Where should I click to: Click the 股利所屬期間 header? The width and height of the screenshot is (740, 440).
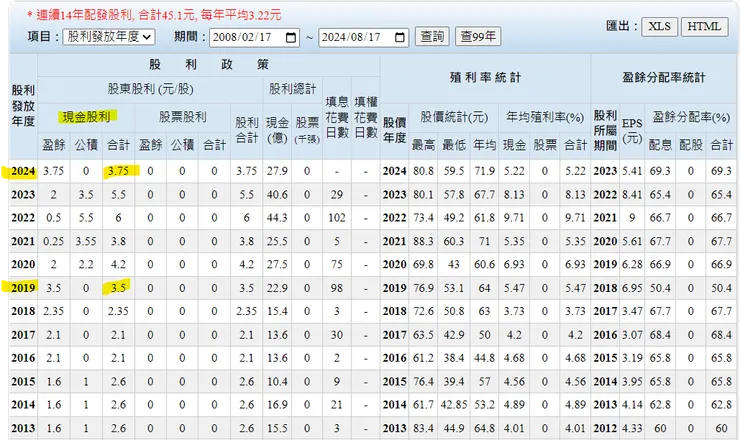point(605,131)
